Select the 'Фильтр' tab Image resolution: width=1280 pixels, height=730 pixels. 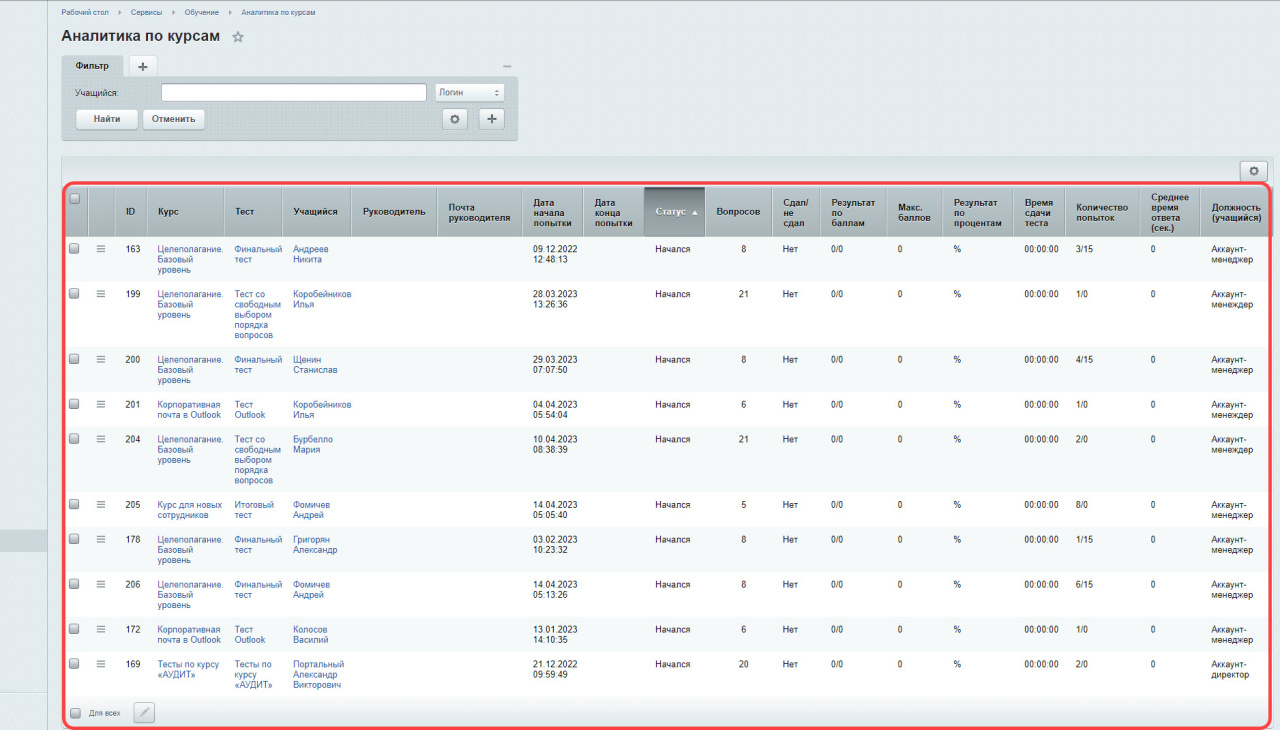[92, 66]
